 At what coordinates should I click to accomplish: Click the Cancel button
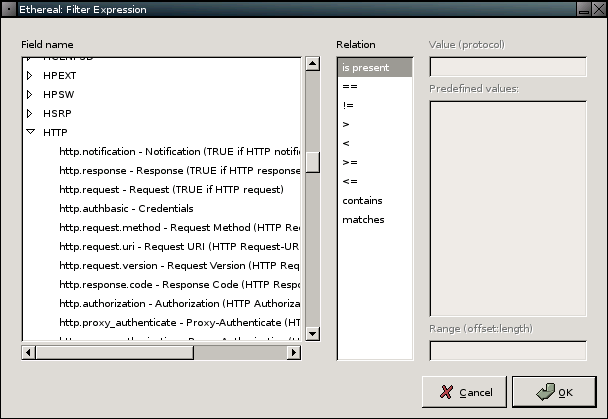(464, 392)
